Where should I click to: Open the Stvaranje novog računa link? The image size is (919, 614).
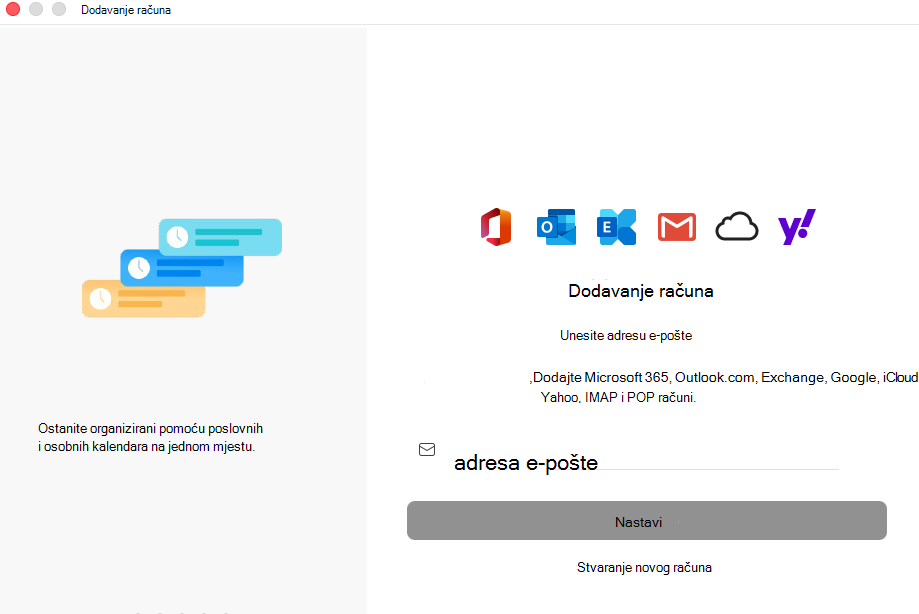coord(644,567)
